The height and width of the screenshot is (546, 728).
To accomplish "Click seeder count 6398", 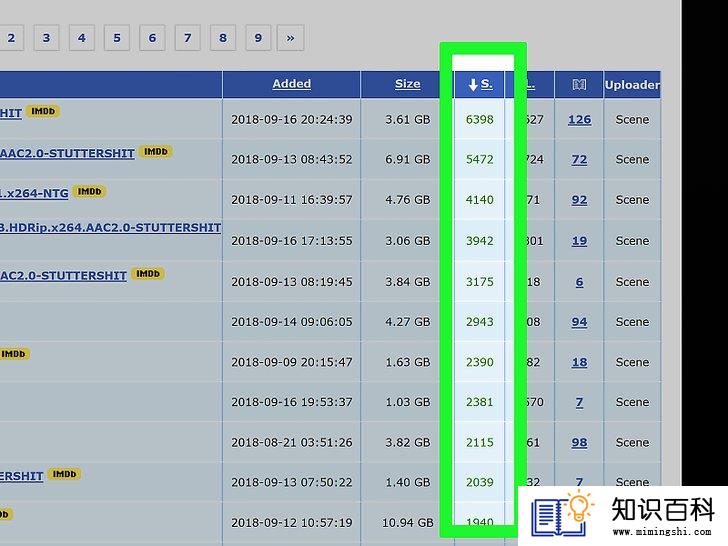I will click(480, 119).
